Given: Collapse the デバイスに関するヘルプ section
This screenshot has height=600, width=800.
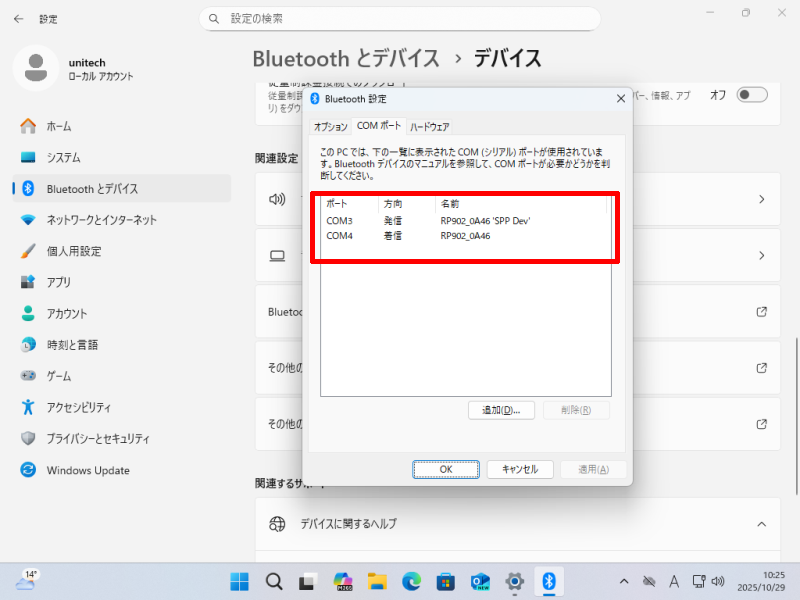Looking at the screenshot, I should pos(760,524).
